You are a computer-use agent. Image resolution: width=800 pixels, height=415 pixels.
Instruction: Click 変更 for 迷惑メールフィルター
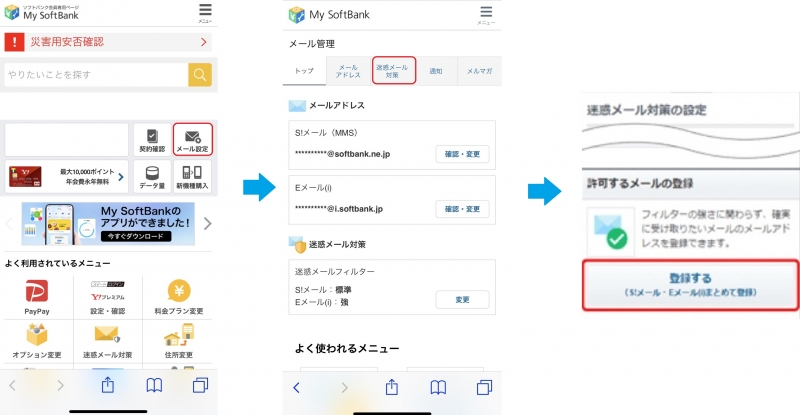pyautogui.click(x=461, y=299)
